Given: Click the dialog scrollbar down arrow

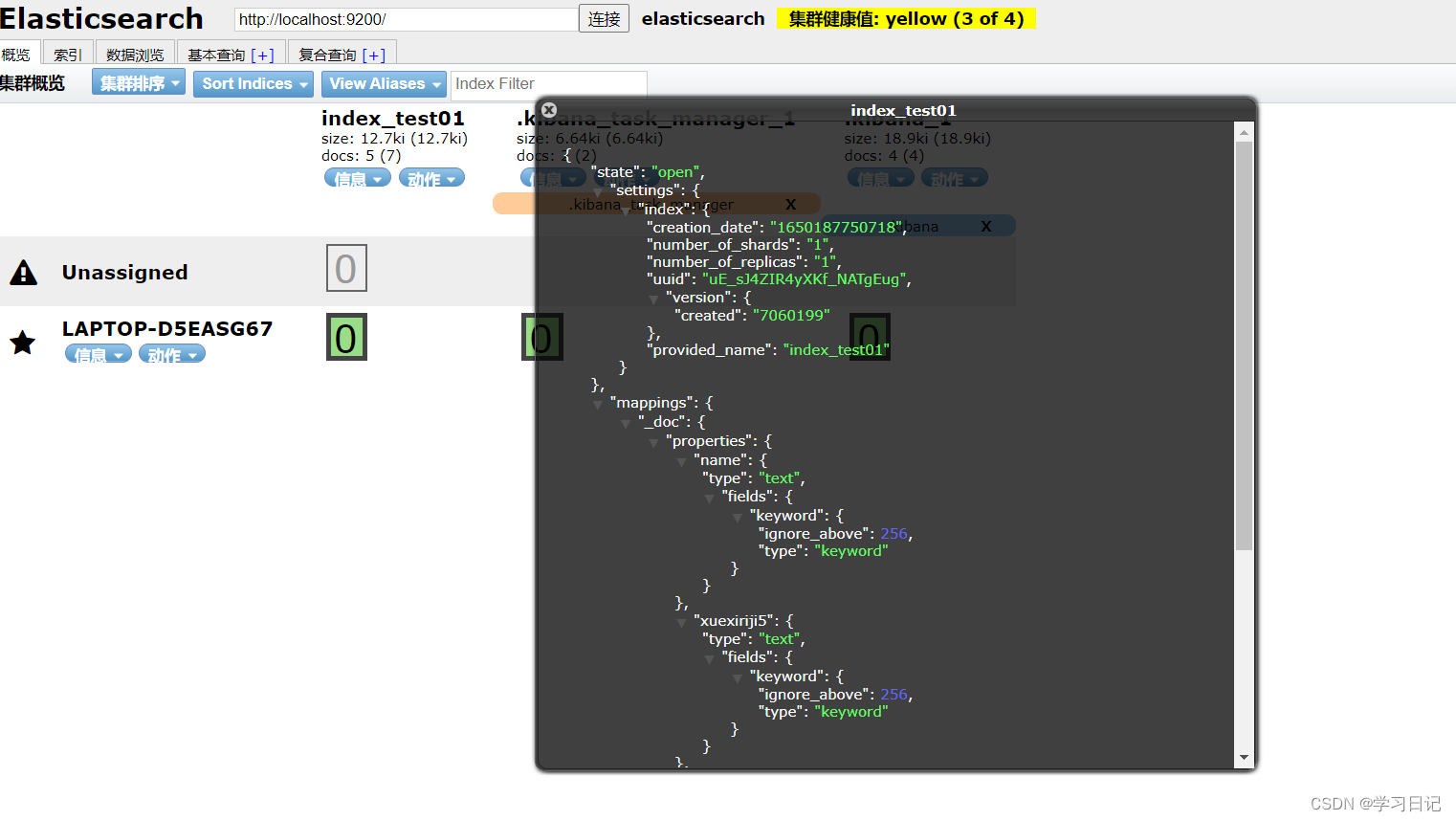Looking at the screenshot, I should (x=1244, y=757).
